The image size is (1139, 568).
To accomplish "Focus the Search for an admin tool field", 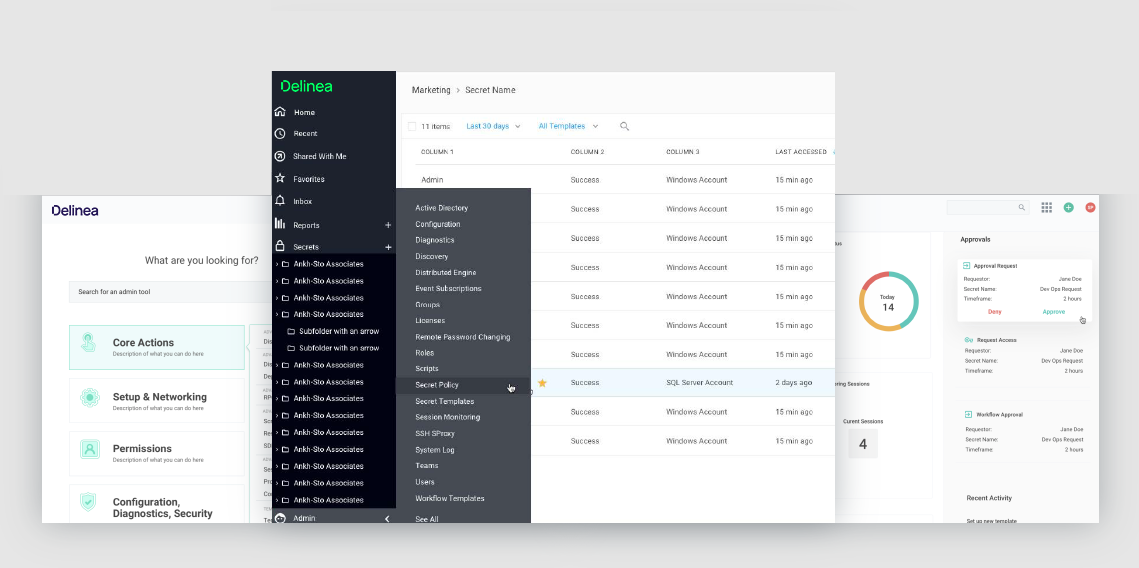I will [x=170, y=292].
